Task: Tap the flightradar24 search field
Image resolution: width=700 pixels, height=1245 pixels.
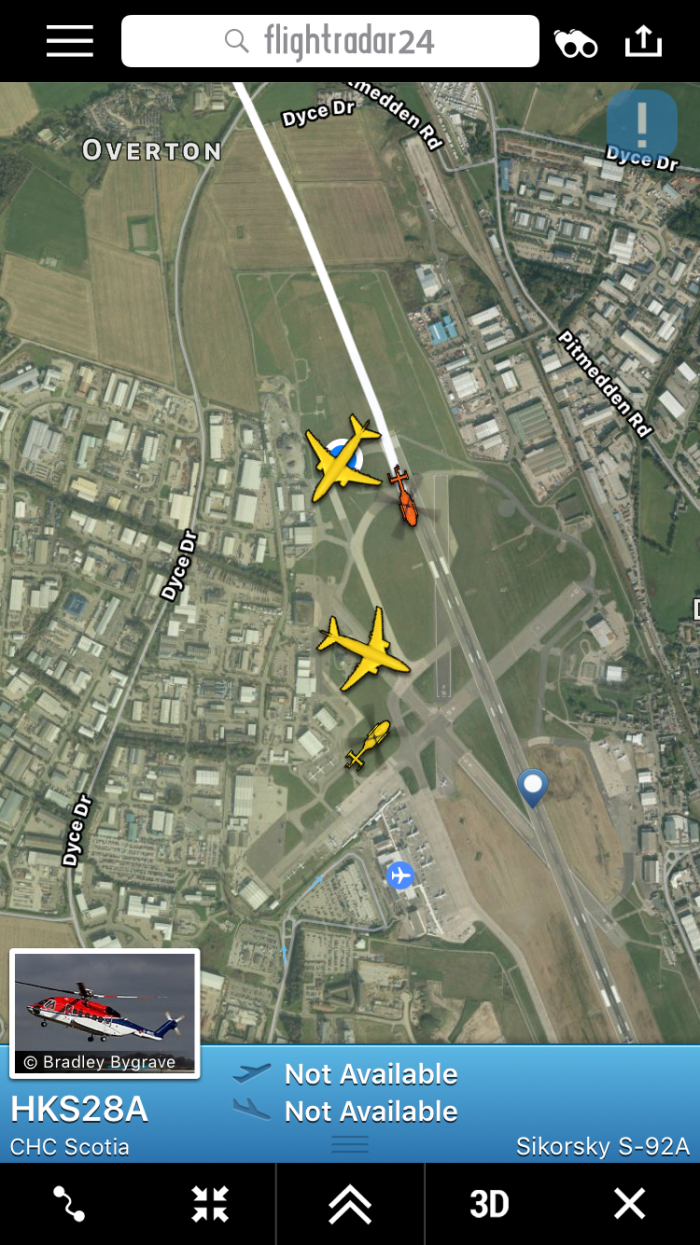Action: click(x=330, y=41)
